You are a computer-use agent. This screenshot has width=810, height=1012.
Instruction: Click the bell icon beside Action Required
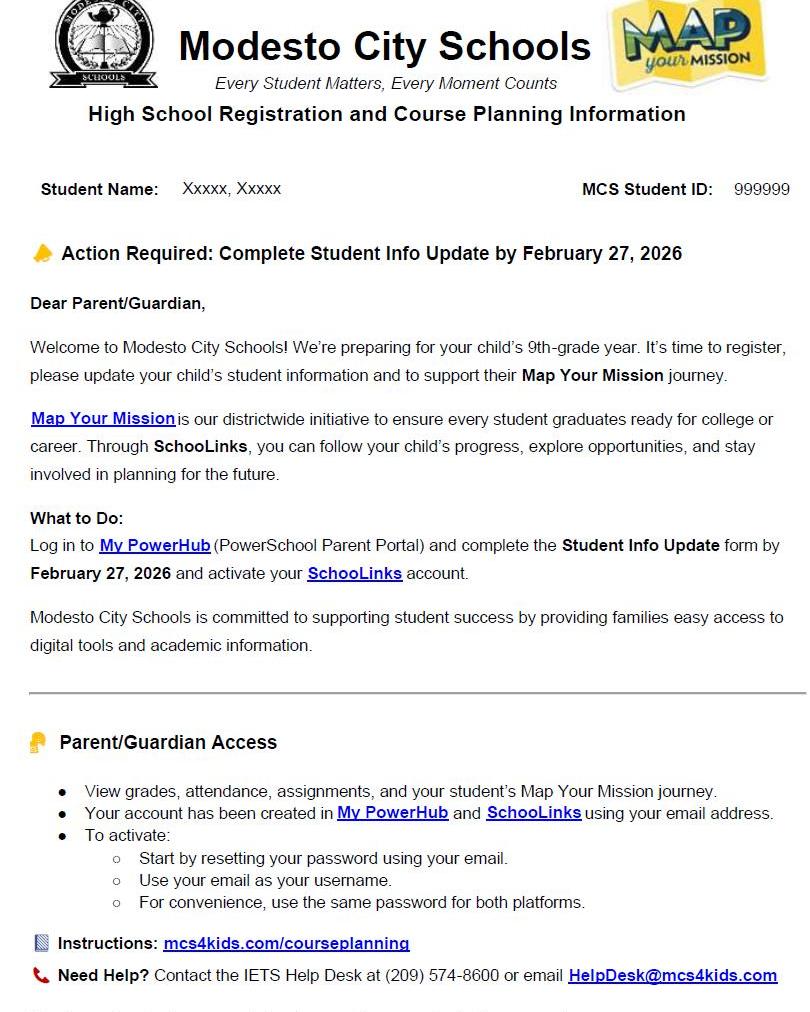pos(43,254)
